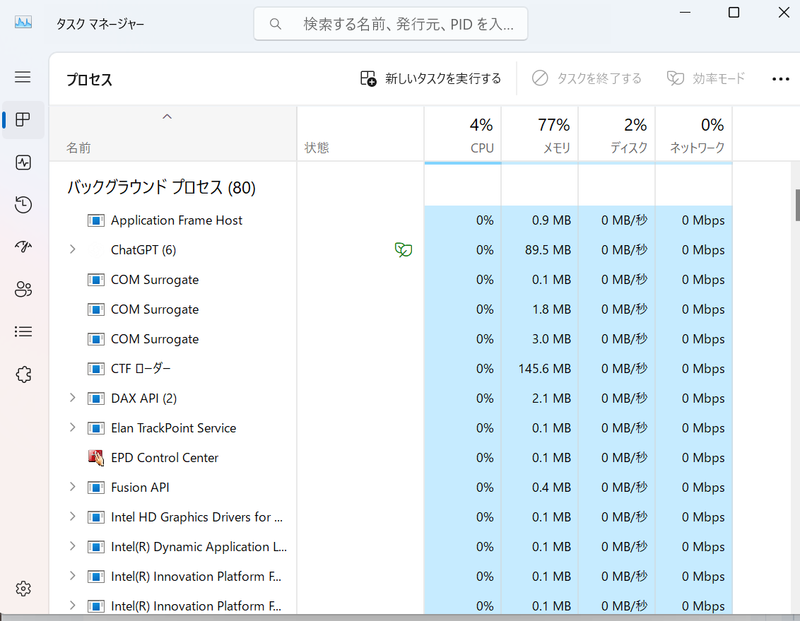Open Task Manager settings via the gear icon
This screenshot has width=800, height=621.
coord(23,588)
